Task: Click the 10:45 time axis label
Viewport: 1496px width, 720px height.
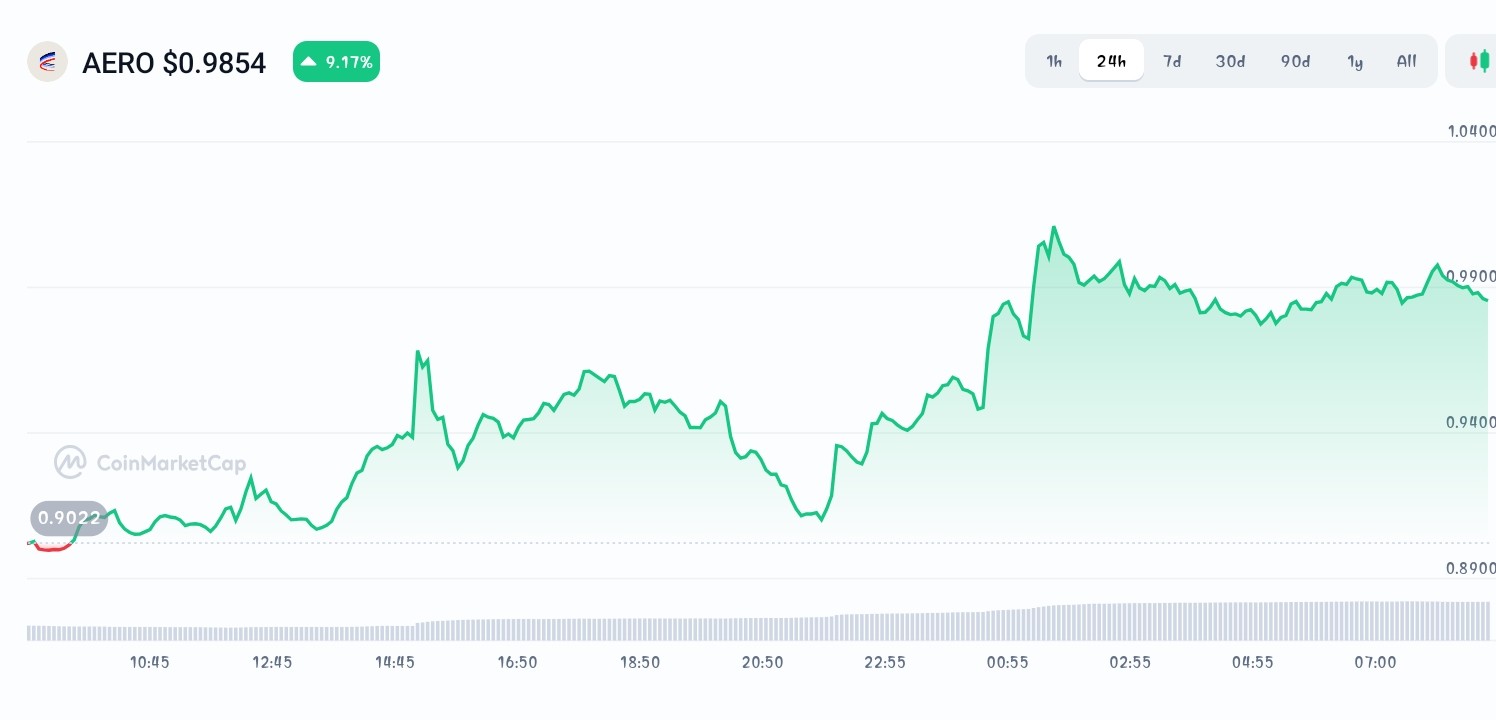Action: 150,662
